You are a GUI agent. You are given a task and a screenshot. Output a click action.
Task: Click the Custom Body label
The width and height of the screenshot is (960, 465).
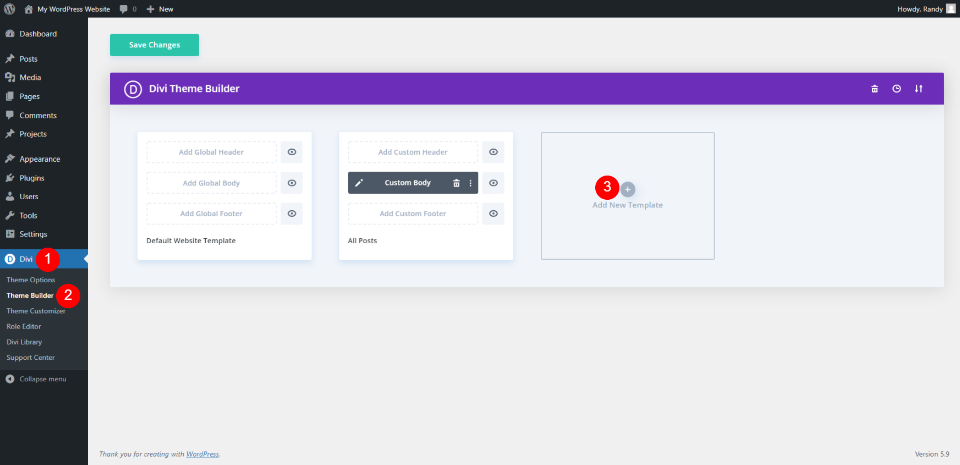(x=408, y=183)
